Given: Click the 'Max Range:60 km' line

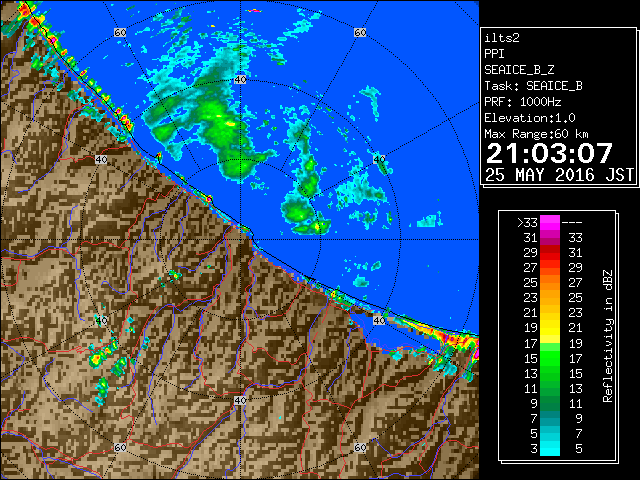Looking at the screenshot, I should [x=536, y=134].
